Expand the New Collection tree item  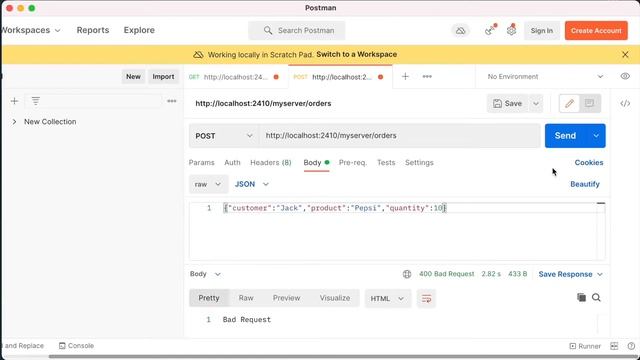(14, 122)
